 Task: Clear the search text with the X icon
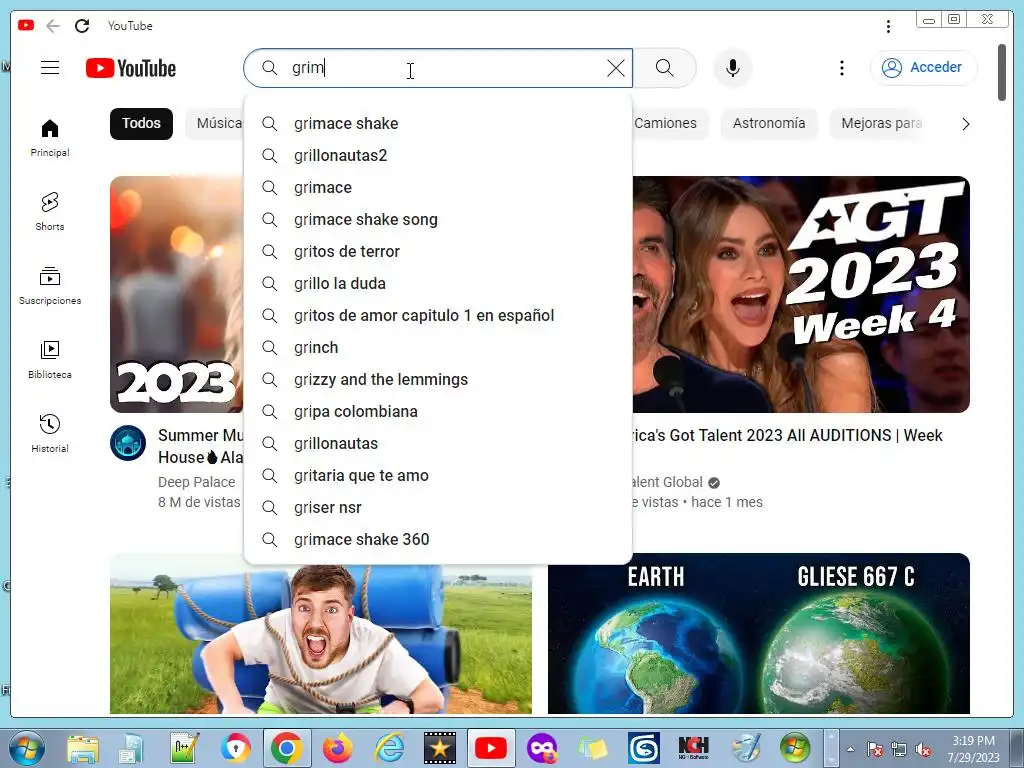pos(615,68)
